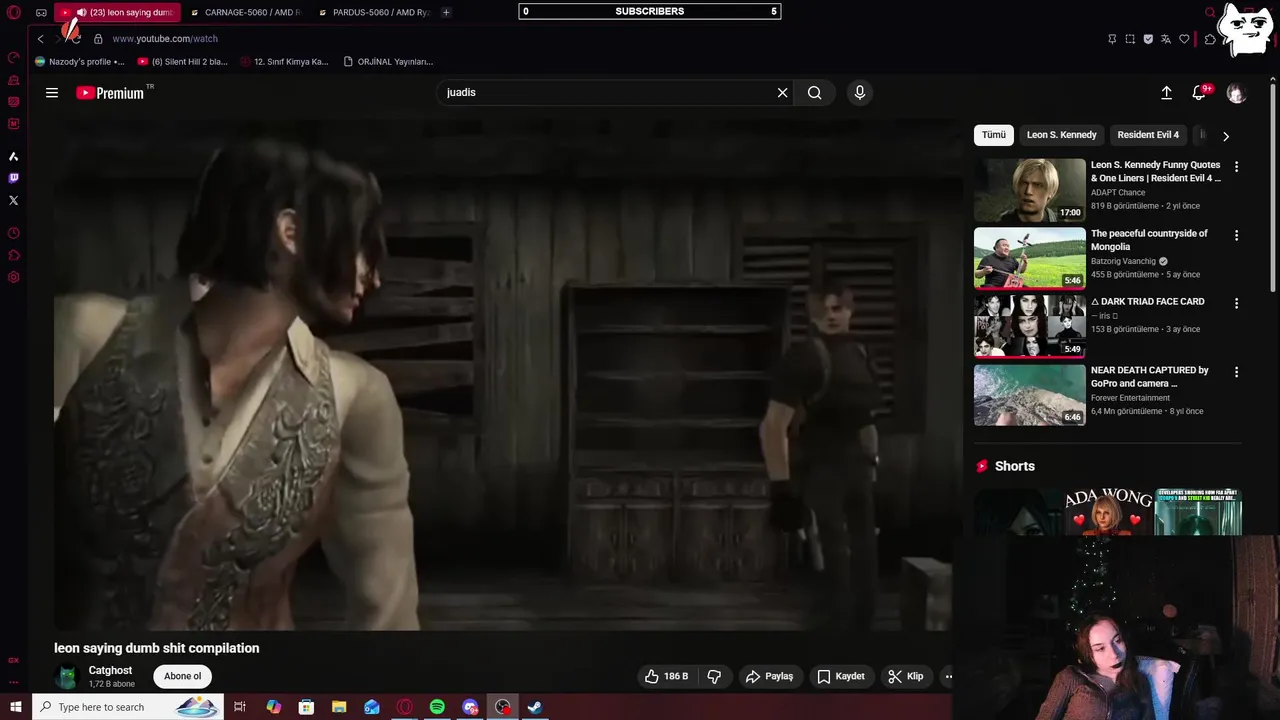Viewport: 1280px width, 720px height.
Task: Click the taskbar search box
Action: pos(128,707)
